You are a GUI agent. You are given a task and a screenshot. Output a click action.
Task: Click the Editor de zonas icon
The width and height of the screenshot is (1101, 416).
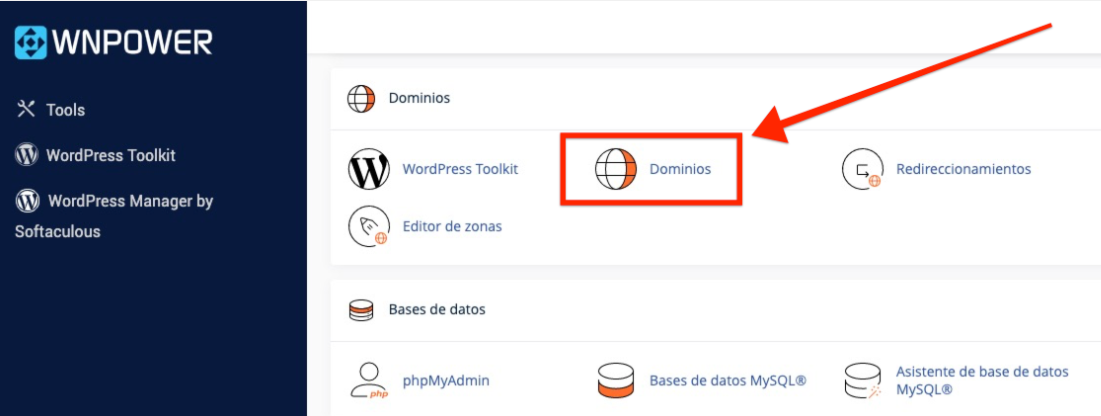(369, 226)
